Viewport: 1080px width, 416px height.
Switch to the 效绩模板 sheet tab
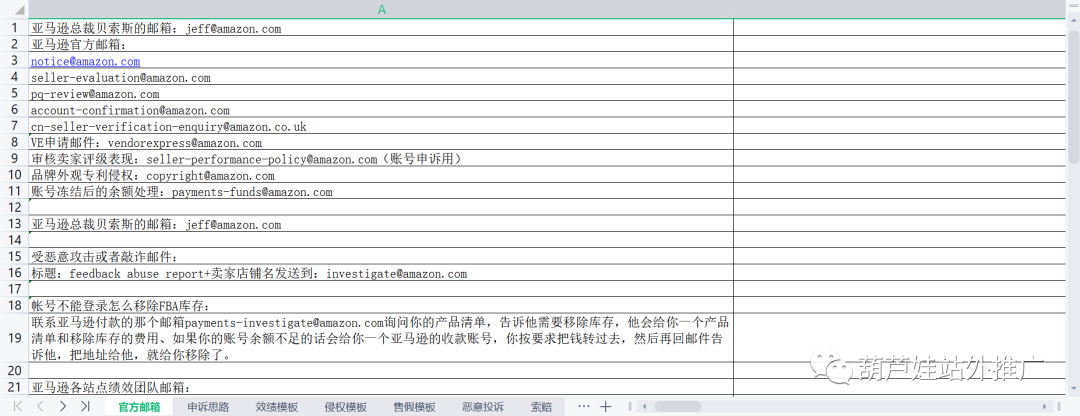[277, 407]
